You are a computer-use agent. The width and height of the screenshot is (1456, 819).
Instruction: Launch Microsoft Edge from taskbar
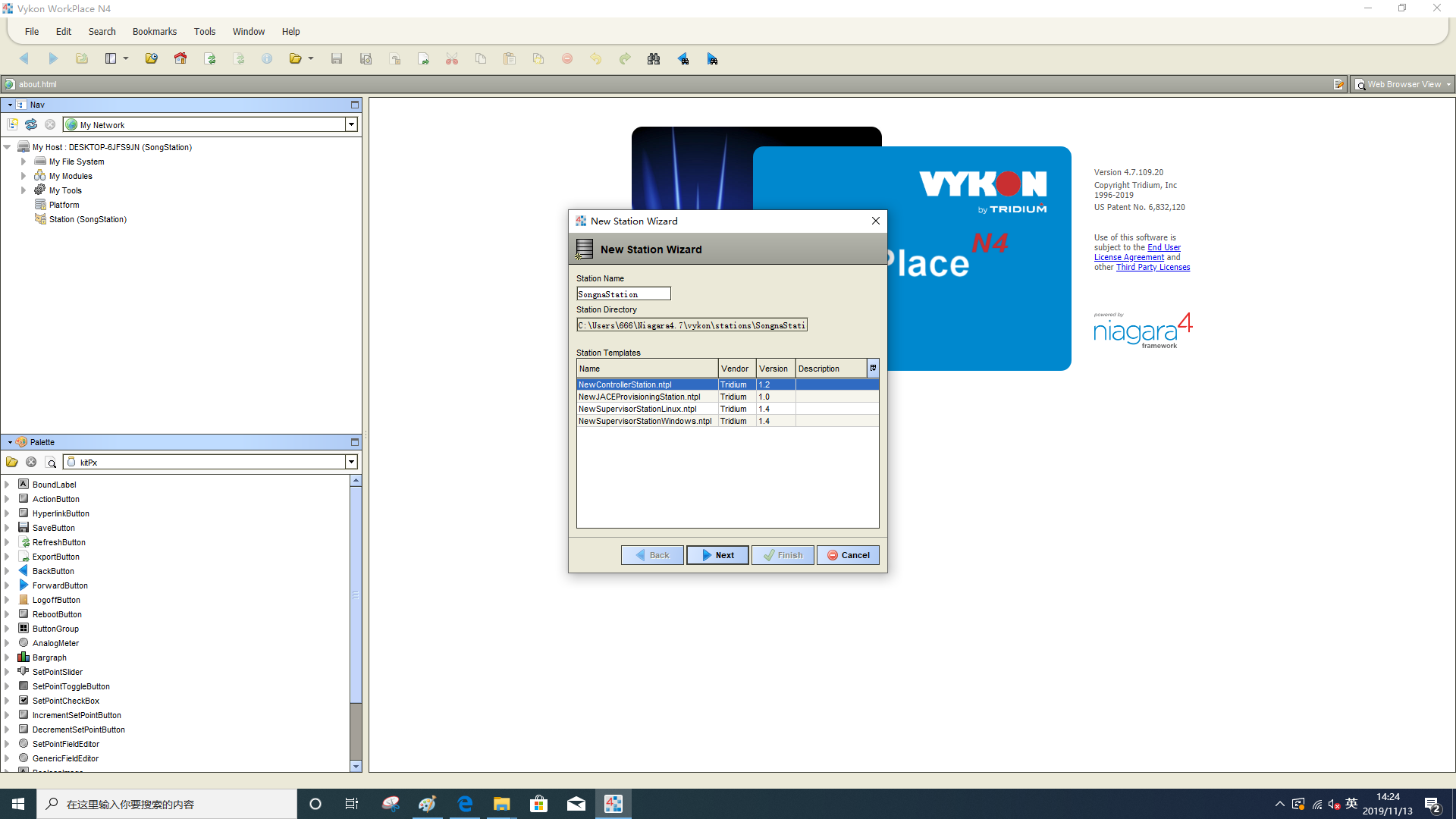[465, 804]
